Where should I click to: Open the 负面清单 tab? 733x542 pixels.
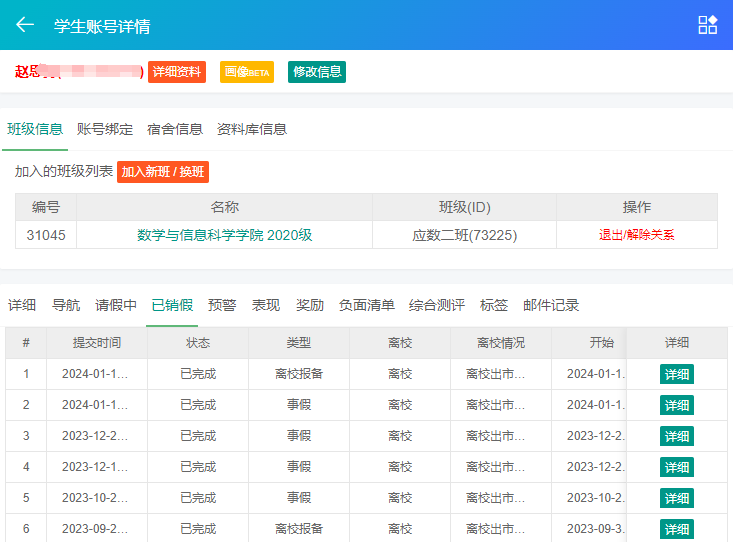point(366,305)
